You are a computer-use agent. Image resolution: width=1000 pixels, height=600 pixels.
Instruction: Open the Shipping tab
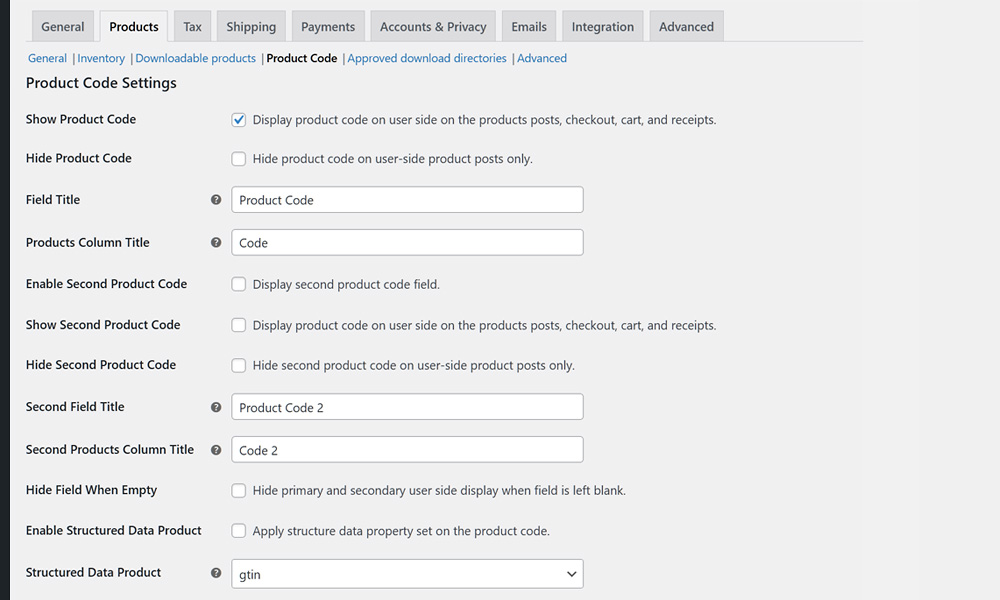[251, 27]
